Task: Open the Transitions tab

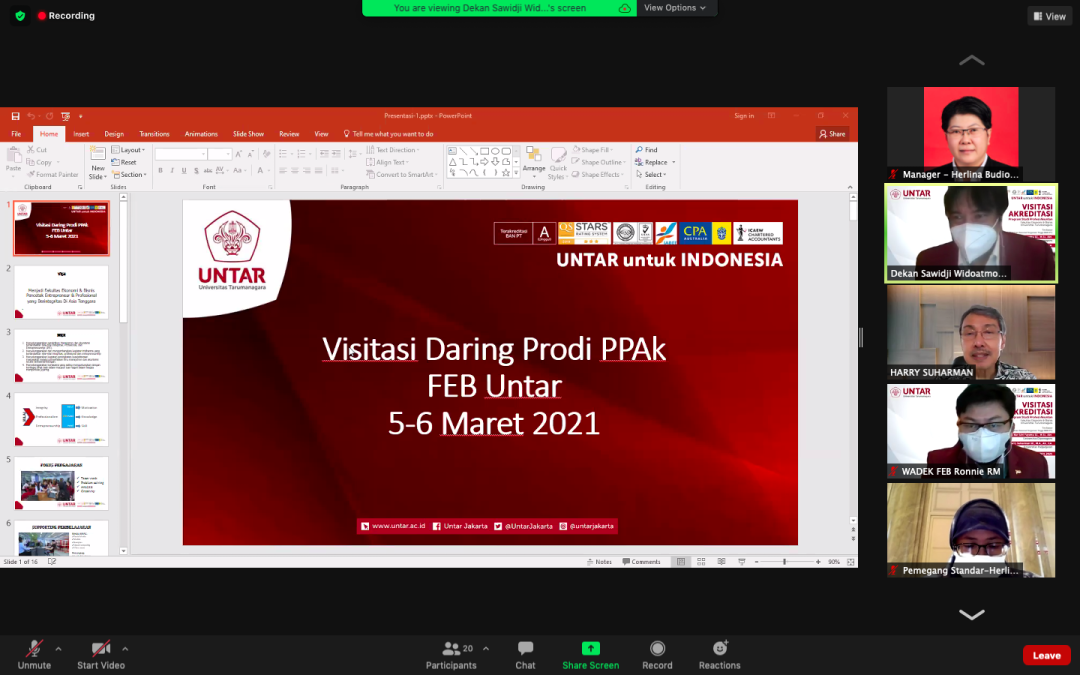Action: [x=154, y=134]
